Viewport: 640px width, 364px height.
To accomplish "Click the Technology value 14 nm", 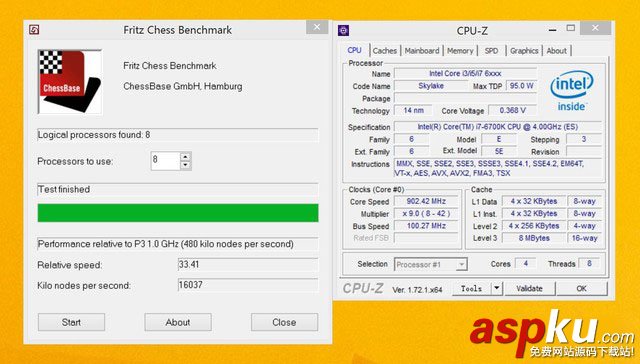I will [x=413, y=110].
